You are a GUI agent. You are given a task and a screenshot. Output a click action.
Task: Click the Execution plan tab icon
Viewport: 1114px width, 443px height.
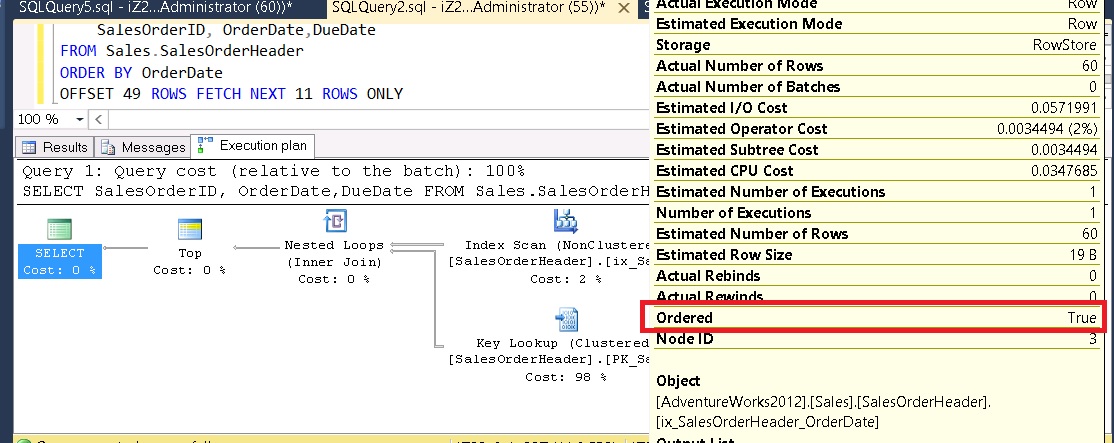(205, 145)
